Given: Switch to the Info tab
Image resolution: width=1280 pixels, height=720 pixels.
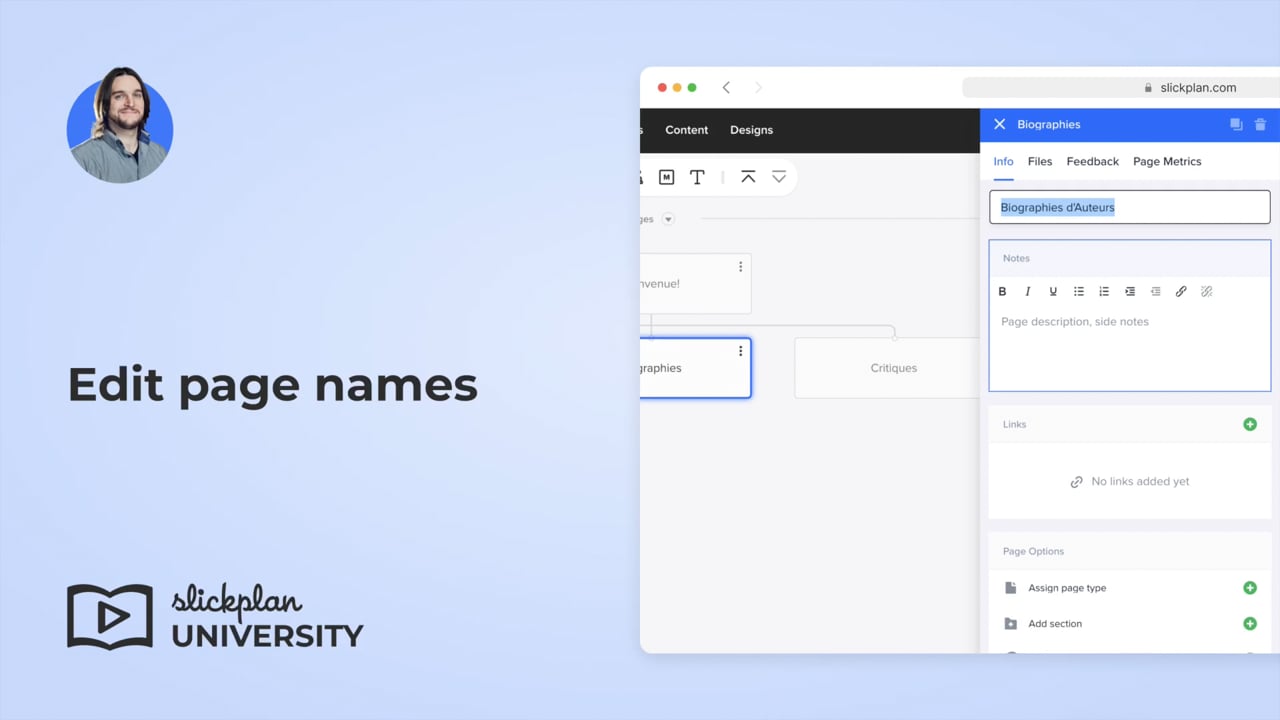Looking at the screenshot, I should [x=1003, y=161].
